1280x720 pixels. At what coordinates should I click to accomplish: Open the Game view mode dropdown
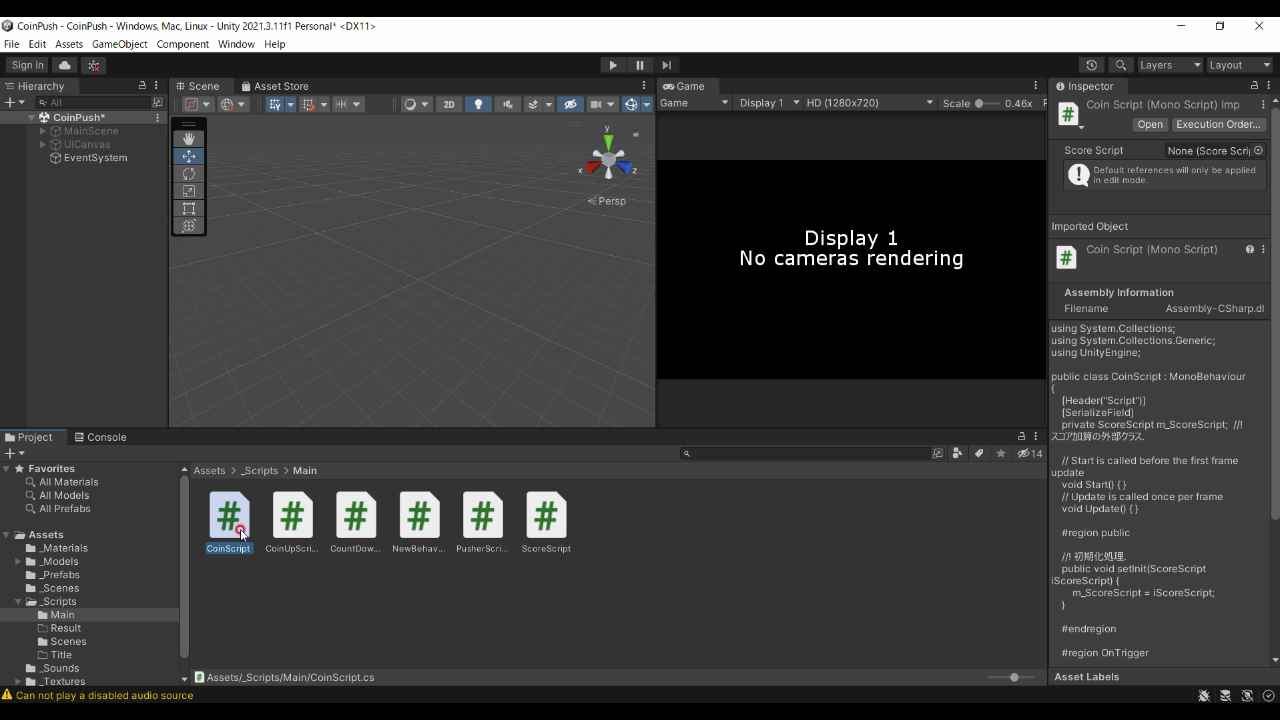694,103
